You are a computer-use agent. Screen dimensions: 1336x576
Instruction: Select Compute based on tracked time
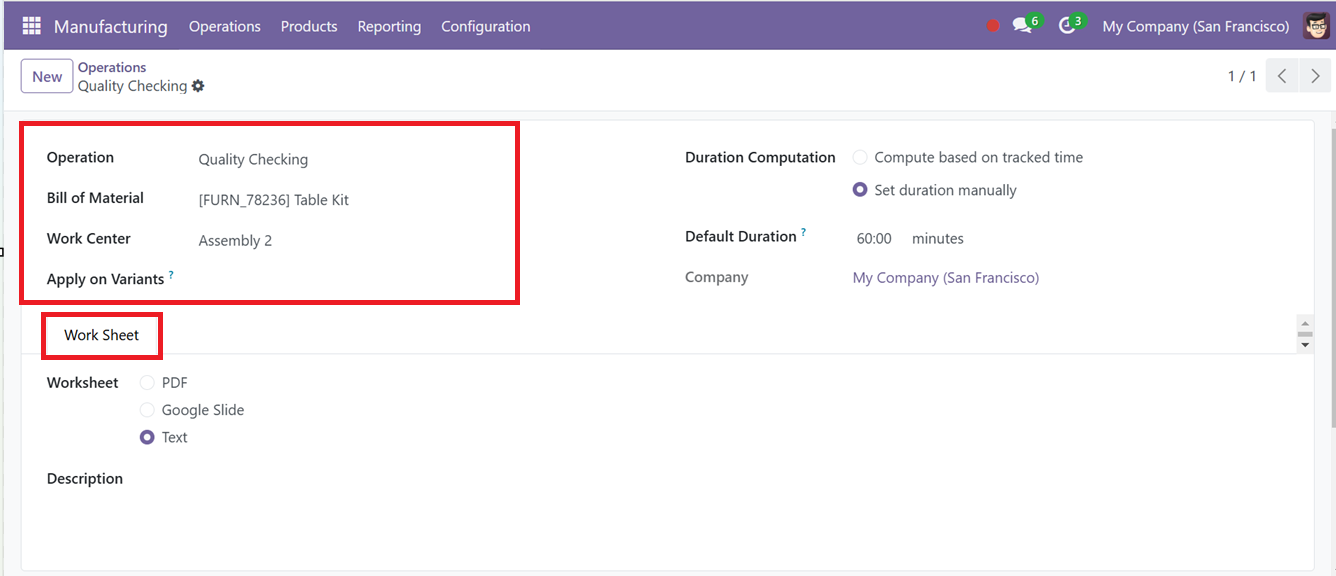point(860,157)
